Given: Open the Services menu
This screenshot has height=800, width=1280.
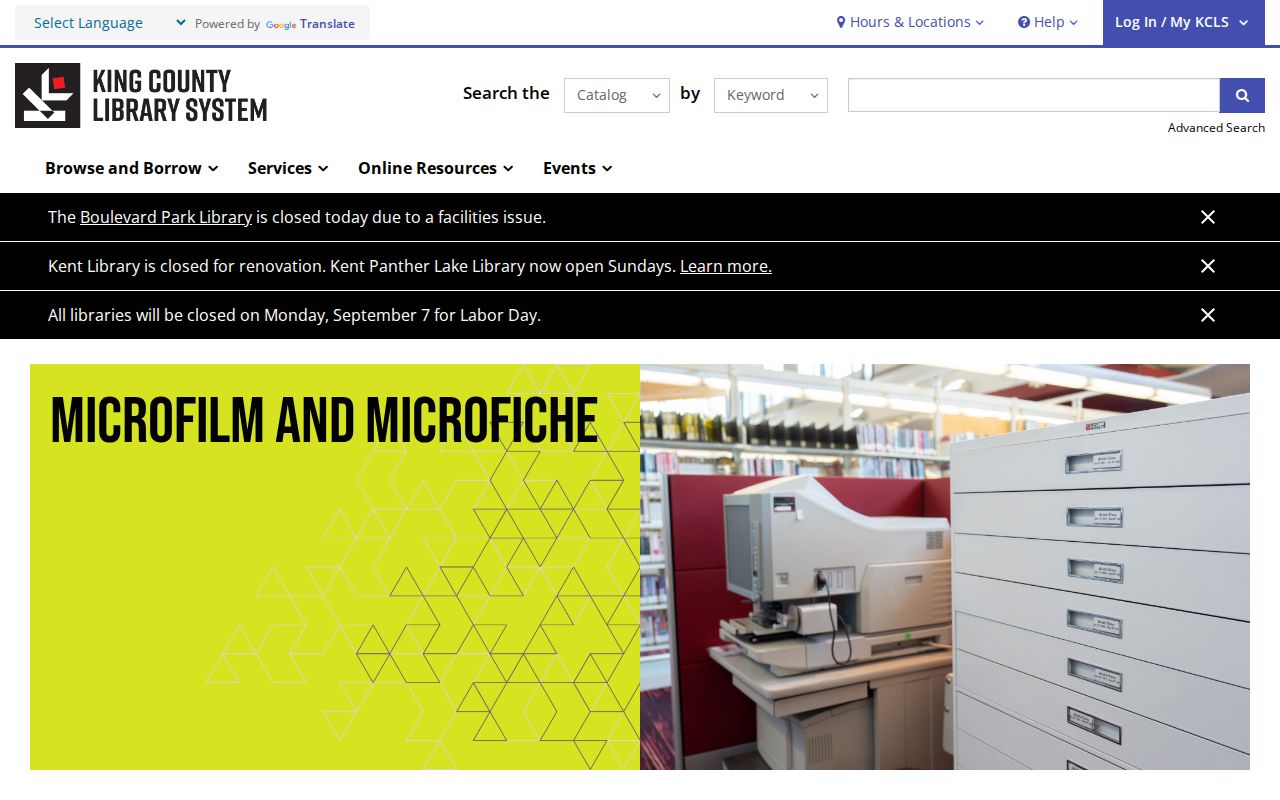Looking at the screenshot, I should (x=288, y=168).
